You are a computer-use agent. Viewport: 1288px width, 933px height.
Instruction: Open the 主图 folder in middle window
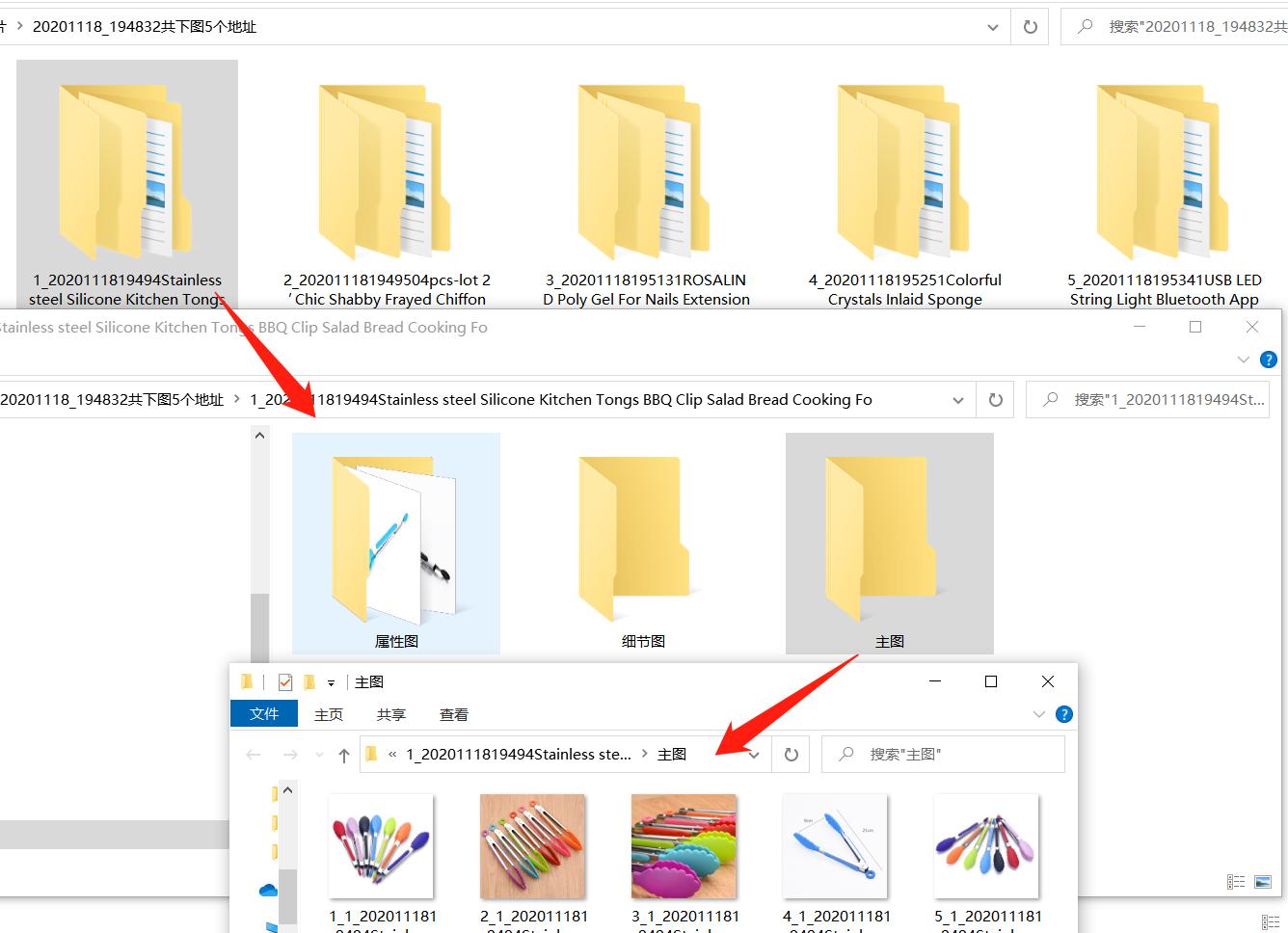coord(890,544)
